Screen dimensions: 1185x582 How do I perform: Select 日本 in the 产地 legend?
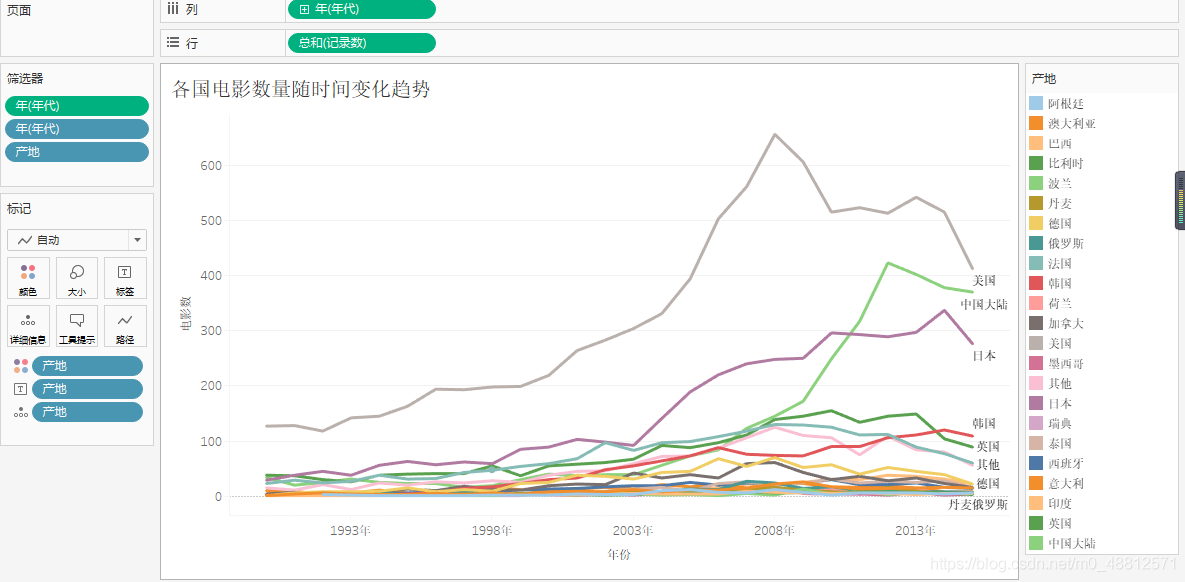1059,403
